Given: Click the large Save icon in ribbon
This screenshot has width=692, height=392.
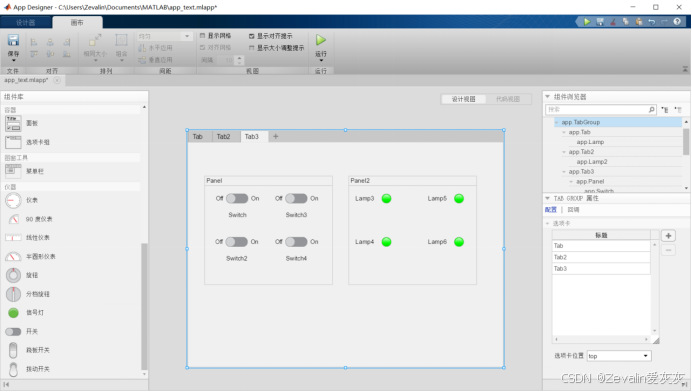Looking at the screenshot, I should point(13,40).
